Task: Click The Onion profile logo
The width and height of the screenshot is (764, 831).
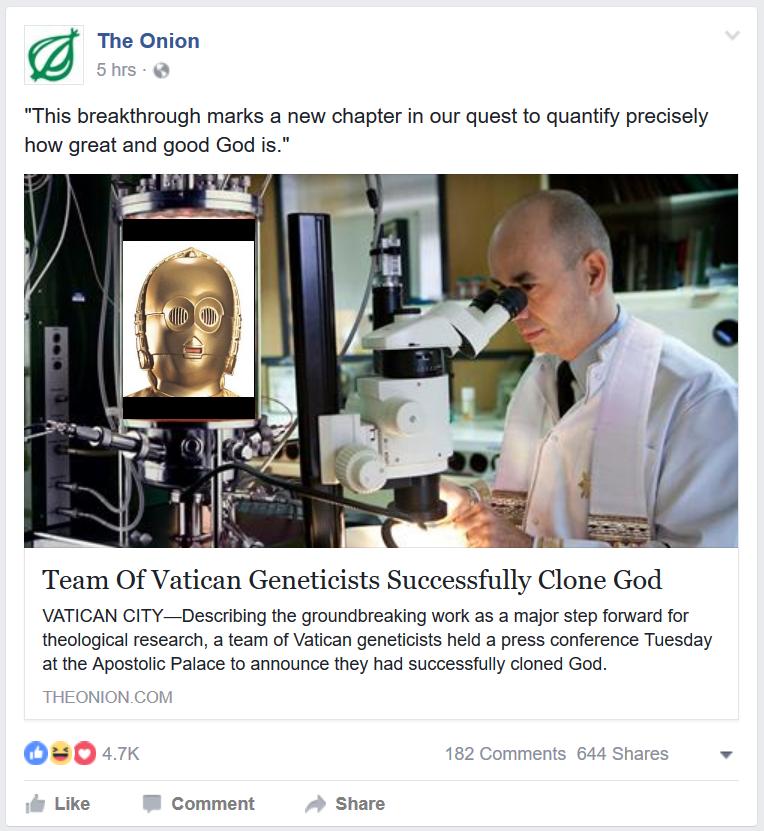Action: click(54, 55)
